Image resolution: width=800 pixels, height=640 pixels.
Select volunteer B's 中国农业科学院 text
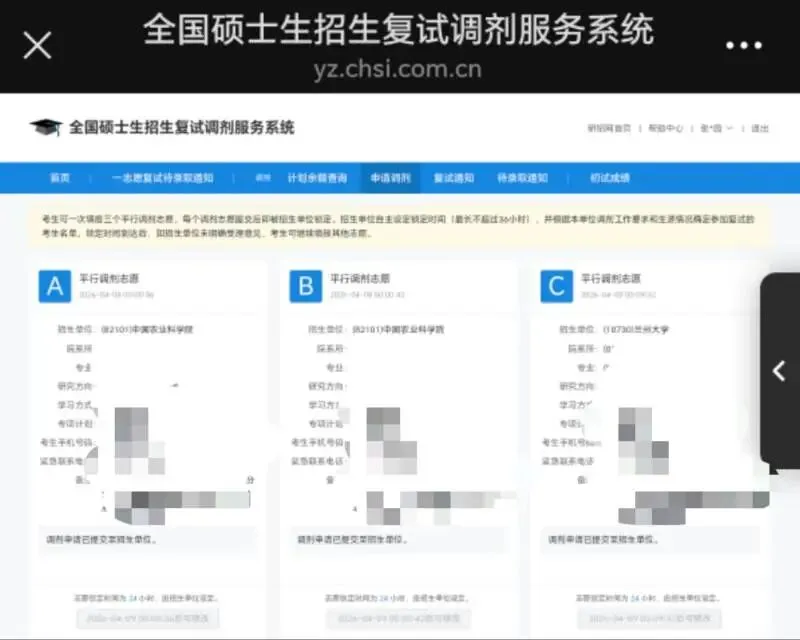413,330
